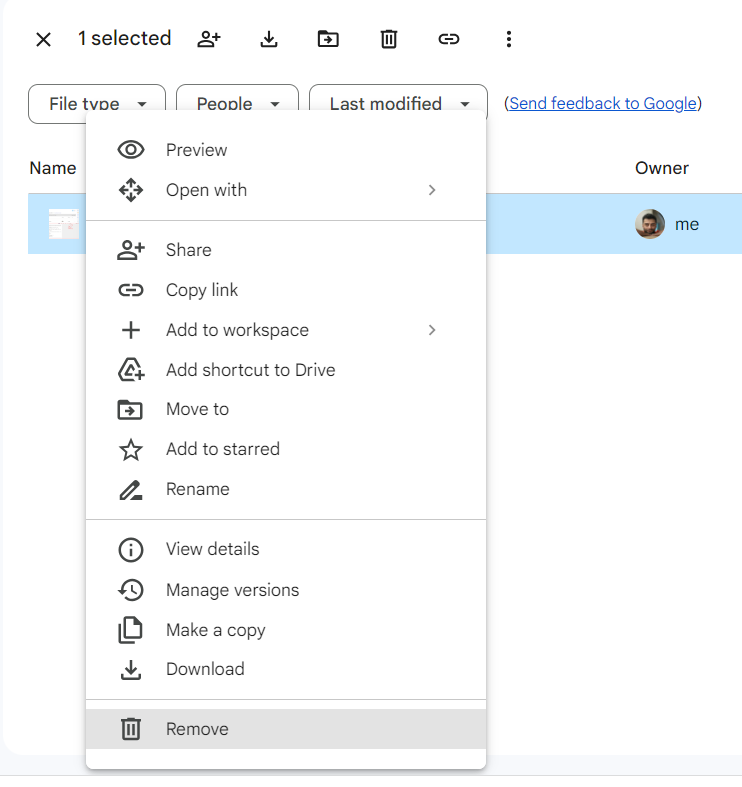Choose Preview from the context menu
Screen dimensions: 742x787
click(x=286, y=150)
